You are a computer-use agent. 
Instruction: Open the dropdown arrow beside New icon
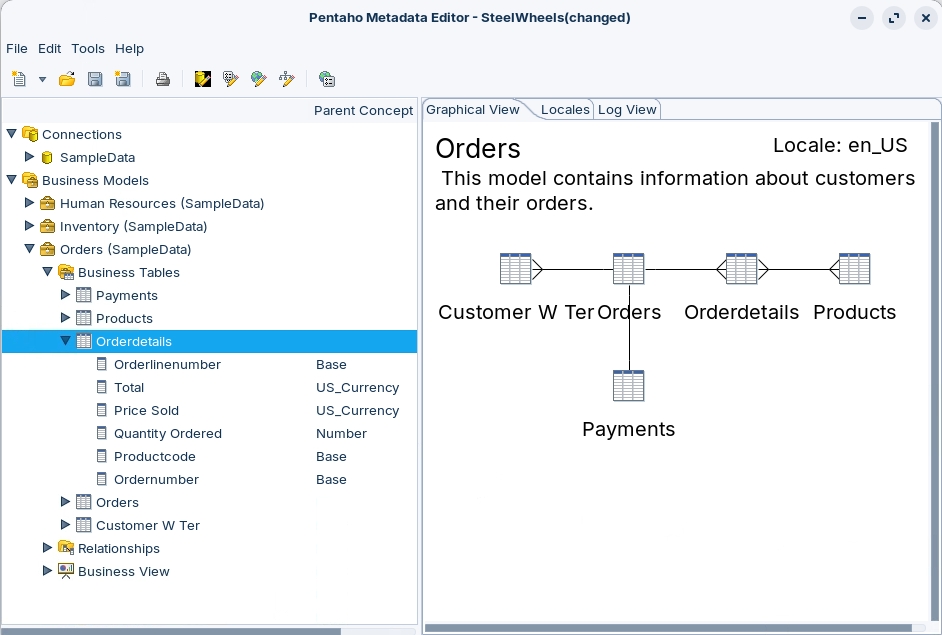pyautogui.click(x=42, y=79)
